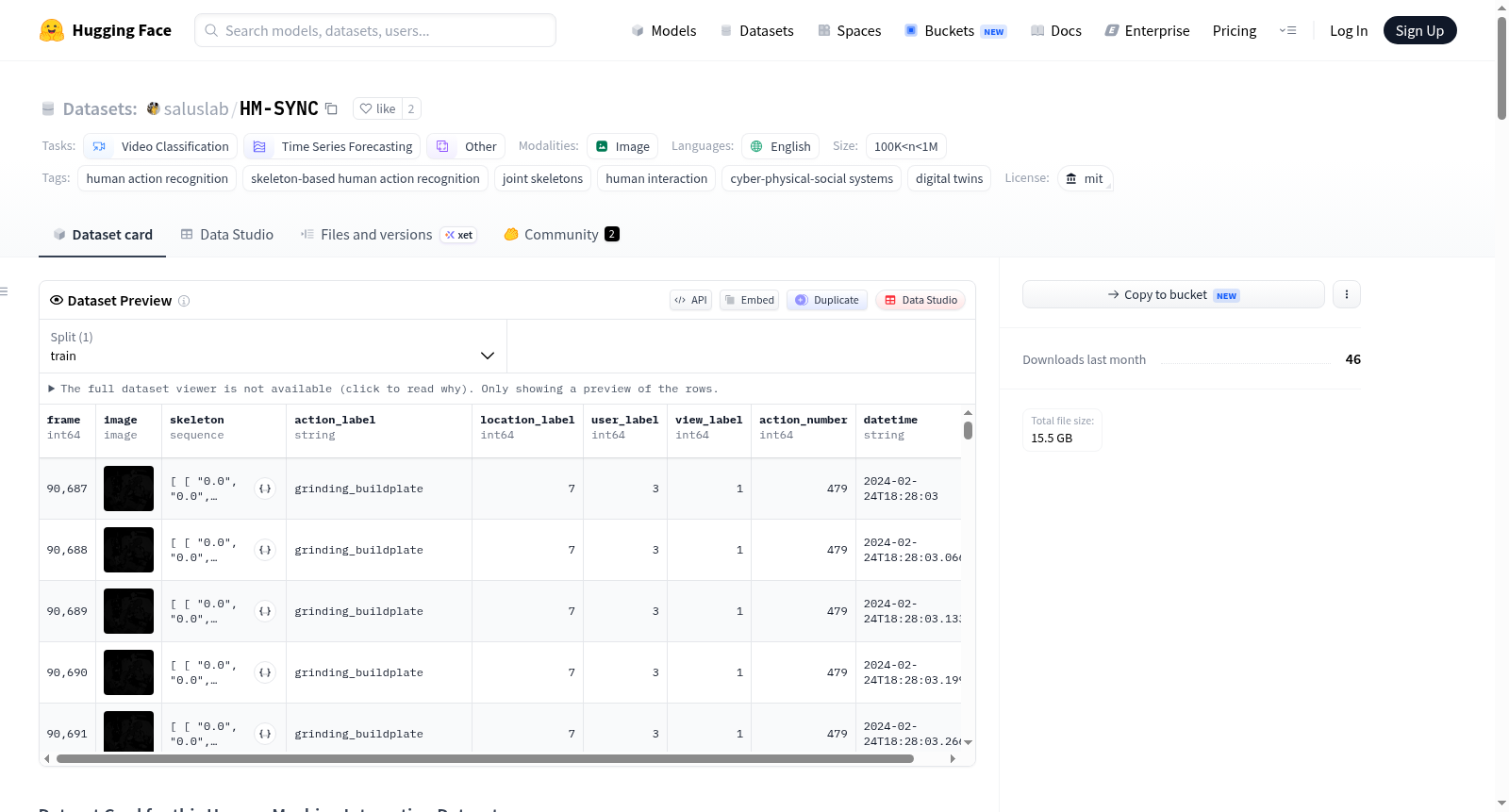The width and height of the screenshot is (1509, 812).
Task: Open the HM-SYNC dataset link
Action: pos(279,108)
